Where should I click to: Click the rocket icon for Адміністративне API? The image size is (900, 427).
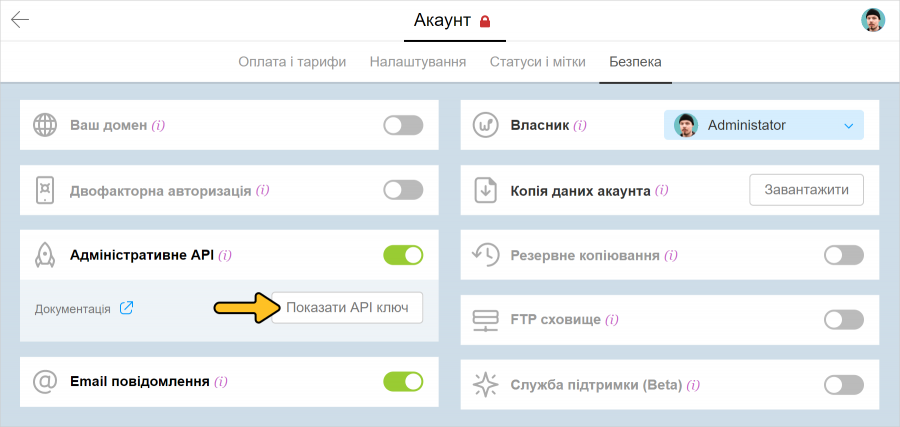pos(45,255)
